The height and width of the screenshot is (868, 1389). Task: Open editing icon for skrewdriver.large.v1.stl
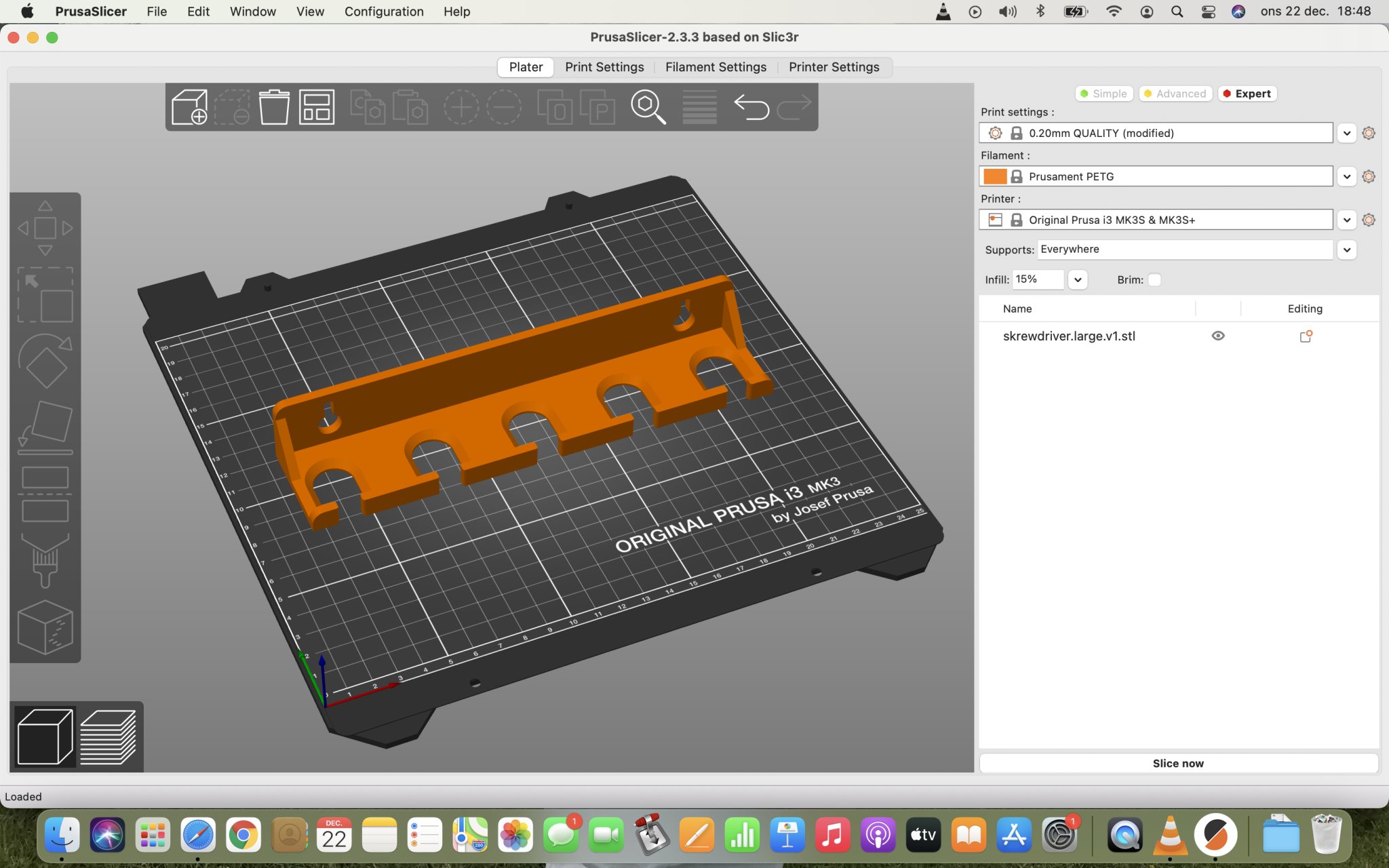[x=1305, y=336]
